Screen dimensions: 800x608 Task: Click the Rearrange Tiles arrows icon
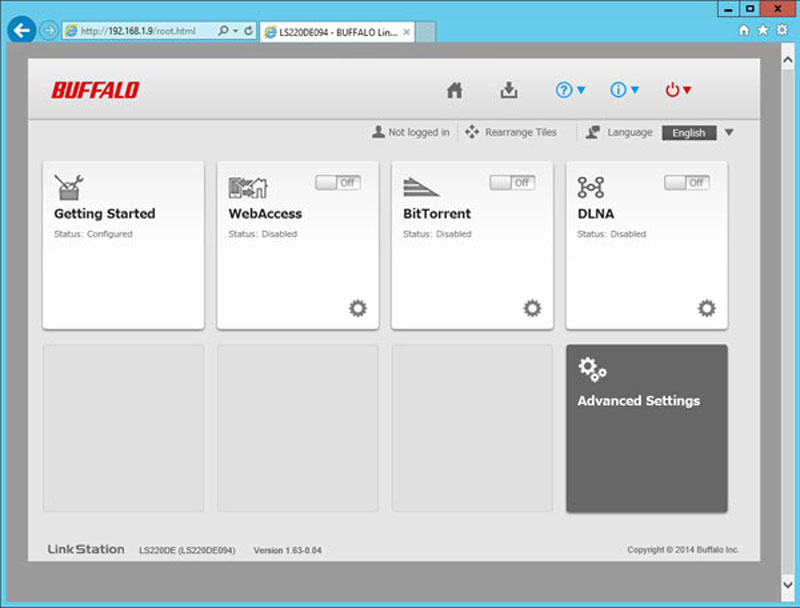[x=472, y=132]
